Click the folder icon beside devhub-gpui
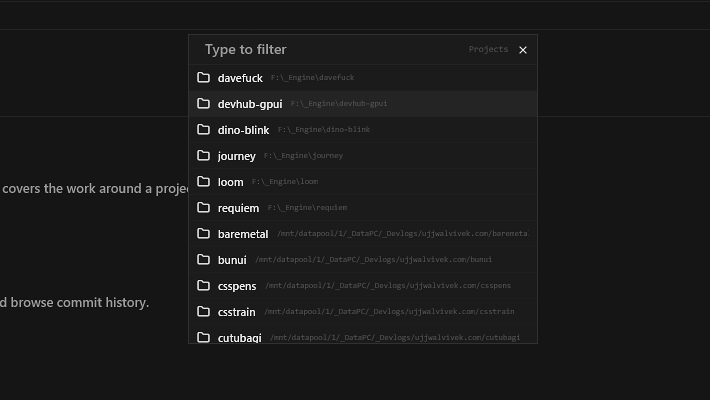Viewport: 710px width, 400px height. pos(203,103)
